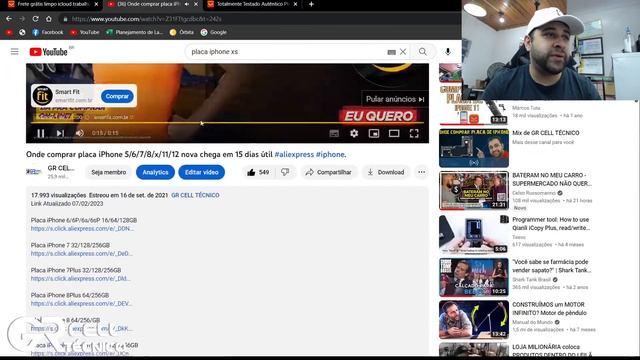The height and width of the screenshot is (360, 640).
Task: Switch to theater mode
Action: coord(394,133)
